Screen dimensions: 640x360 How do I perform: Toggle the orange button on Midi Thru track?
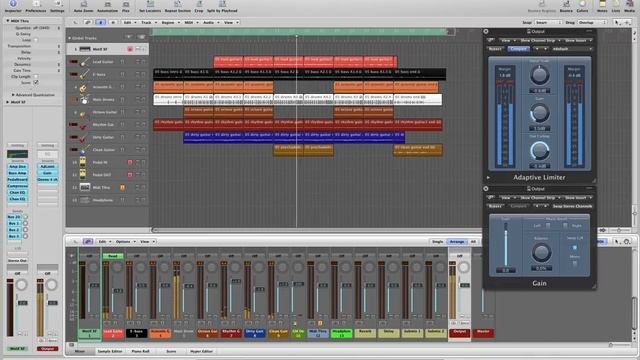[x=122, y=187]
